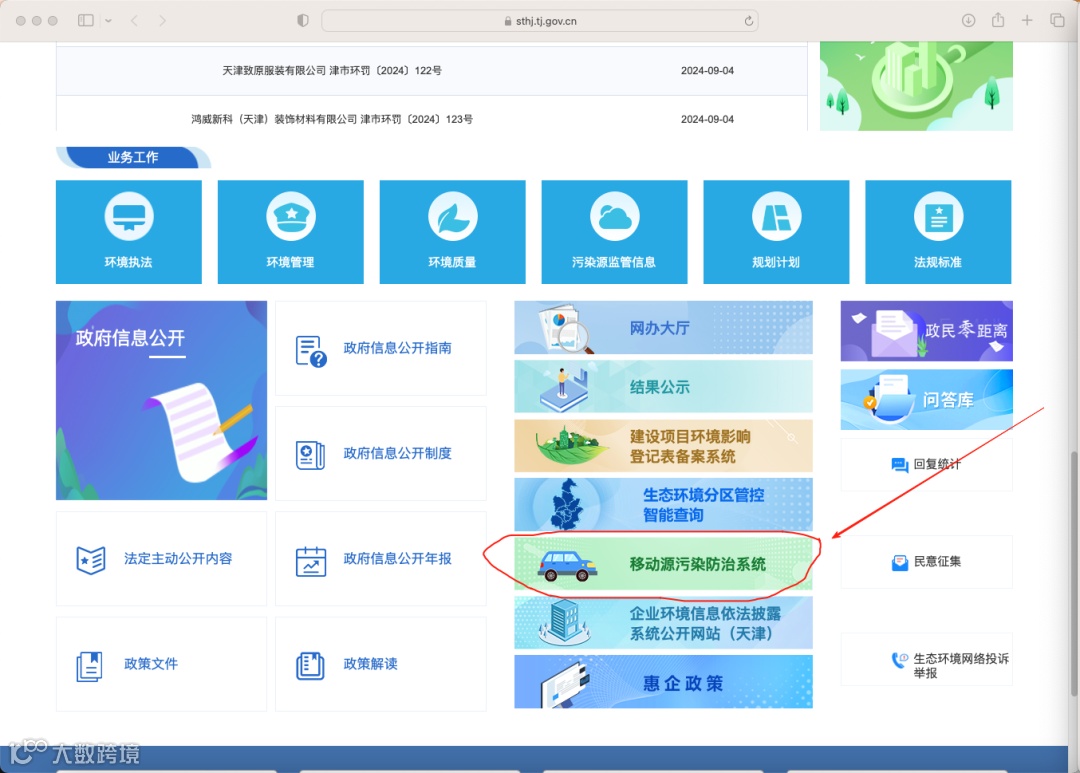Open a new tab with plus icon

click(x=1027, y=21)
